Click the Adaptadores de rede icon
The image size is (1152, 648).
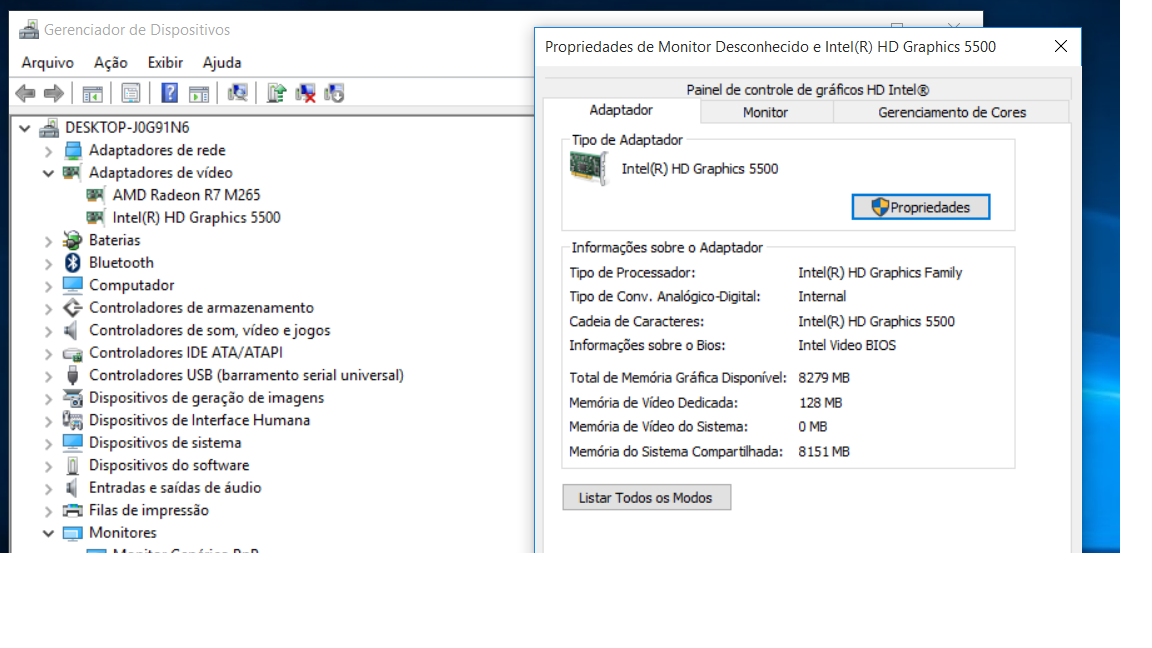[x=72, y=150]
